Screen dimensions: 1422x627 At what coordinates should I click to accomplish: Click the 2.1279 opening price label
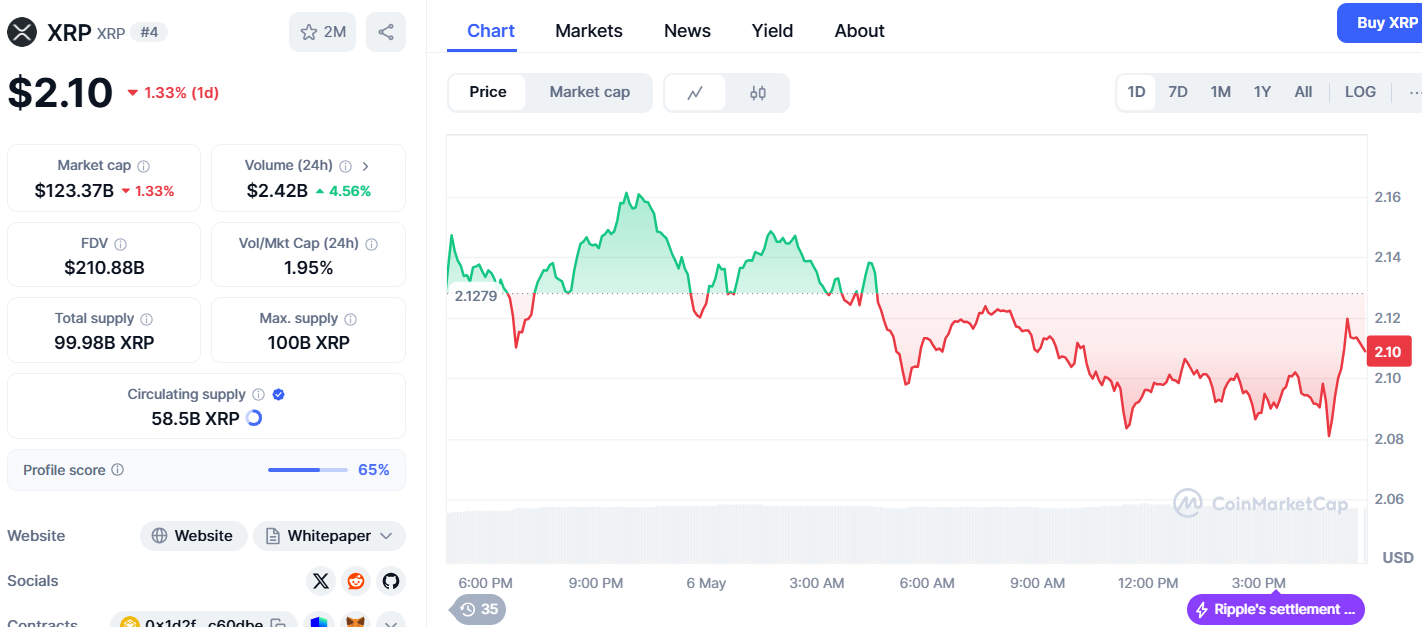476,296
